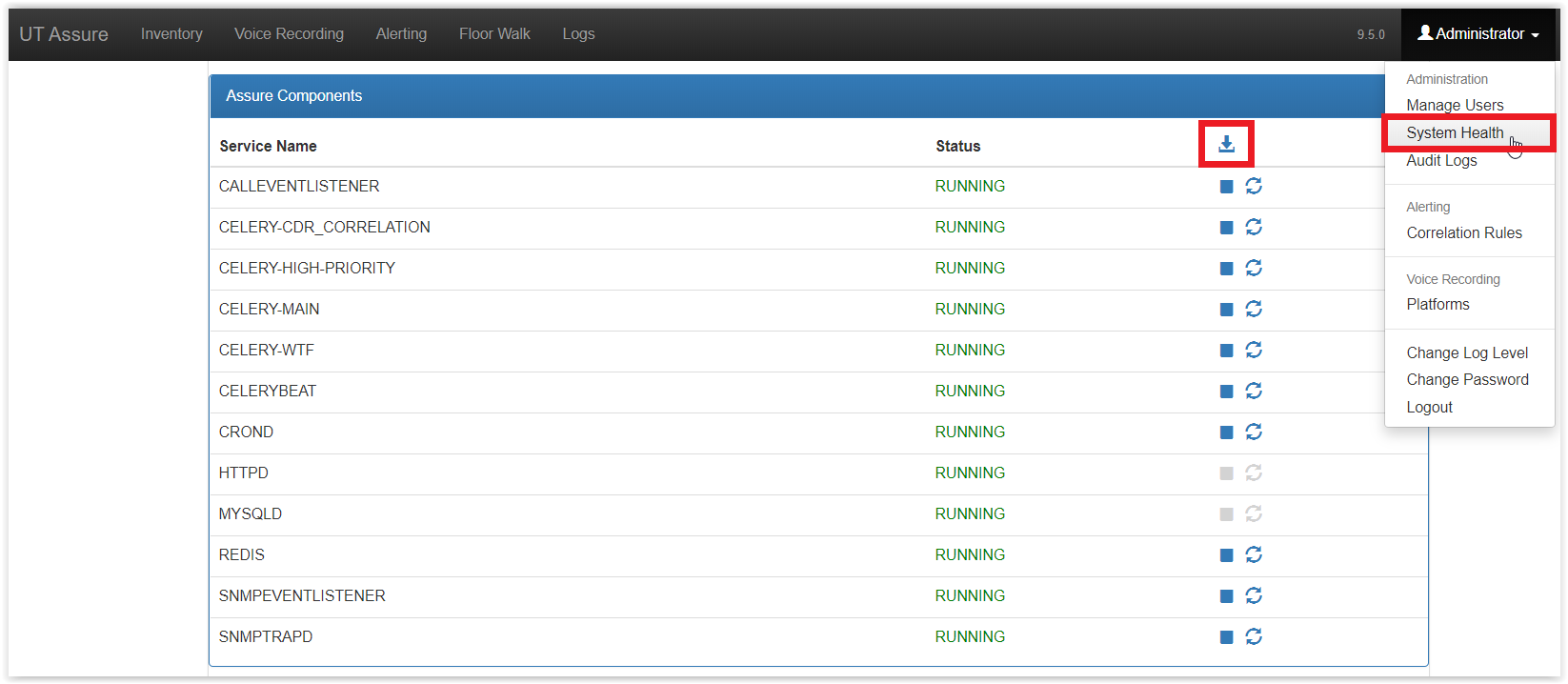1568x684 pixels.
Task: Select the SNMPEVENTLISTENER service name
Action: 302,595
